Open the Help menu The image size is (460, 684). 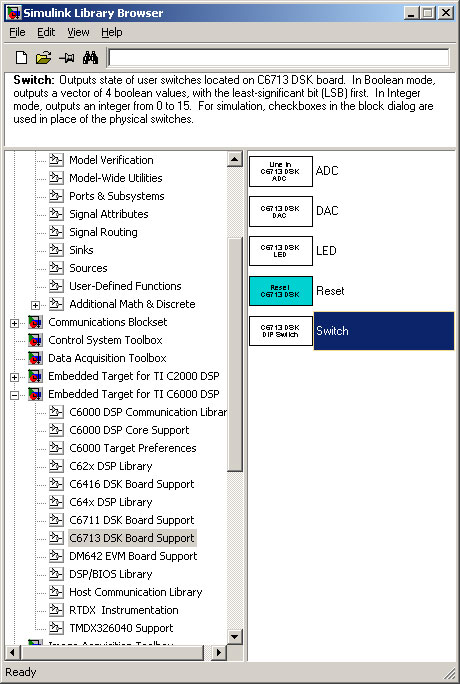[112, 32]
